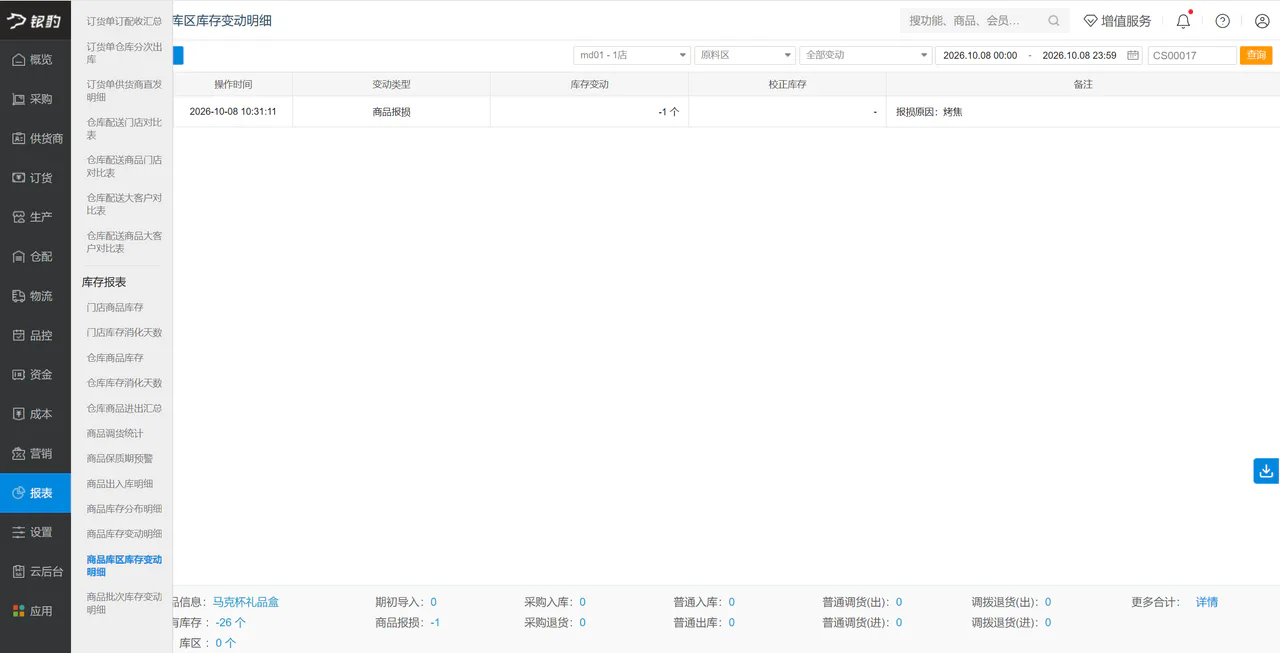The image size is (1280, 653).
Task: Open 商品保质期预警 report
Action: point(120,458)
